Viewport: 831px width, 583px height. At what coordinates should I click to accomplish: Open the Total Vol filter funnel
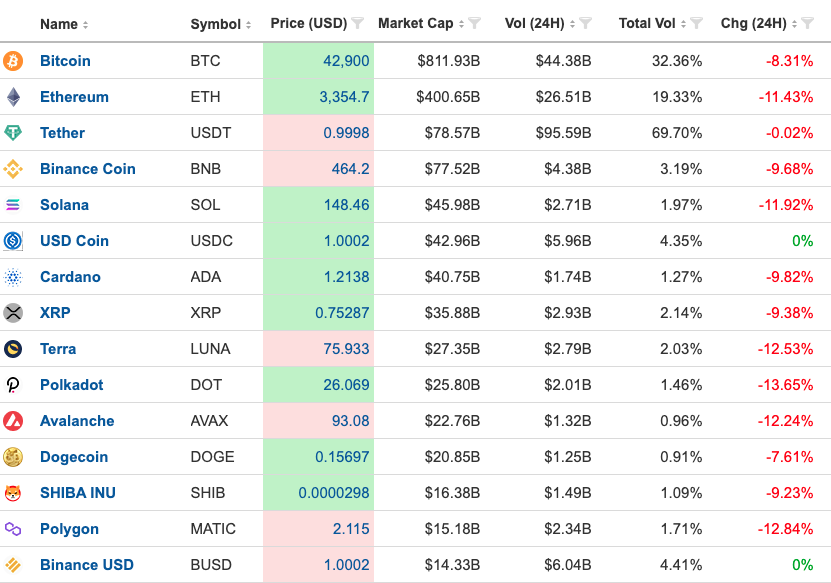coord(696,23)
